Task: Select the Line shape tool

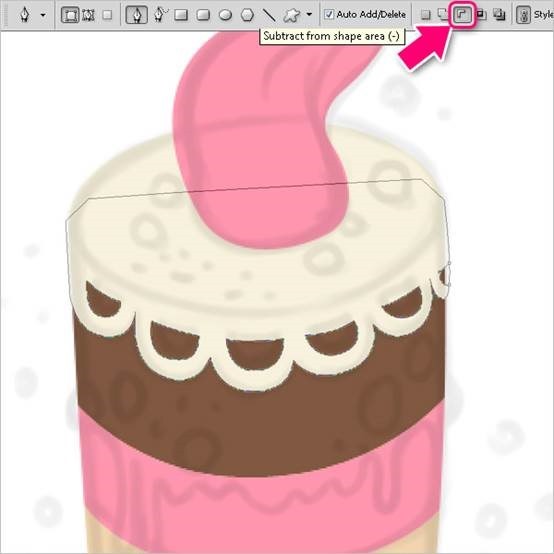Action: pyautogui.click(x=269, y=15)
